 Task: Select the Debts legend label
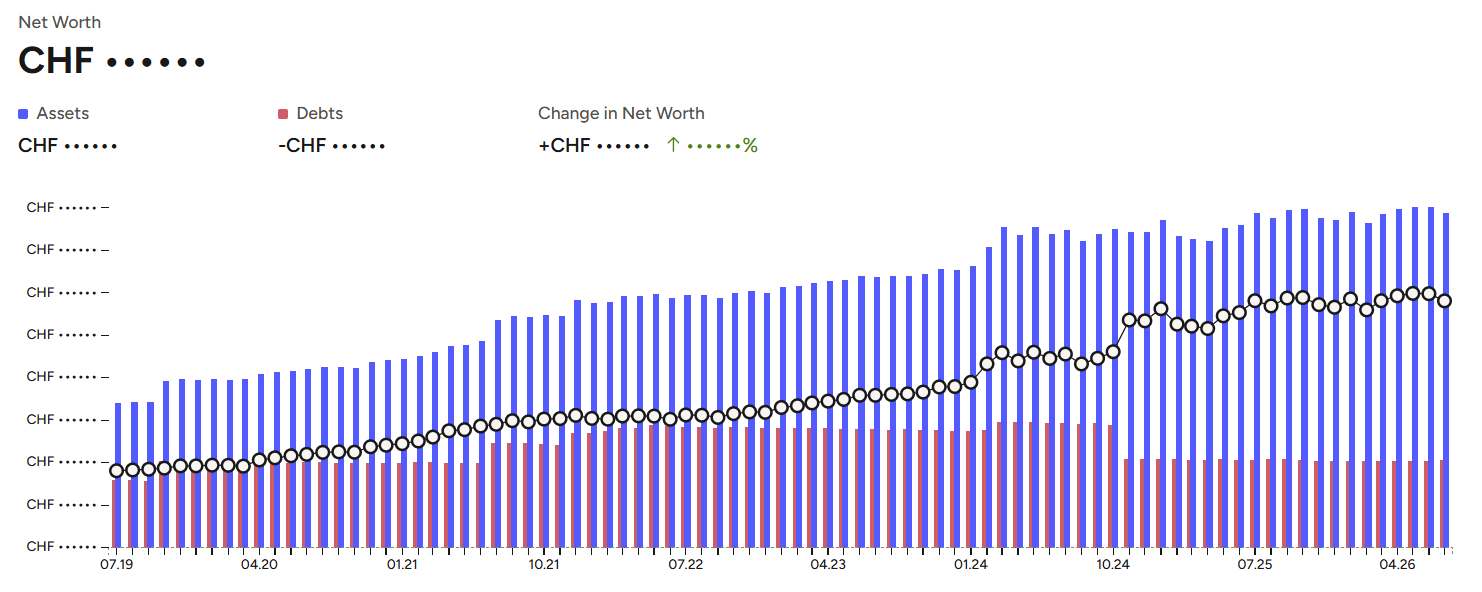pyautogui.click(x=320, y=114)
